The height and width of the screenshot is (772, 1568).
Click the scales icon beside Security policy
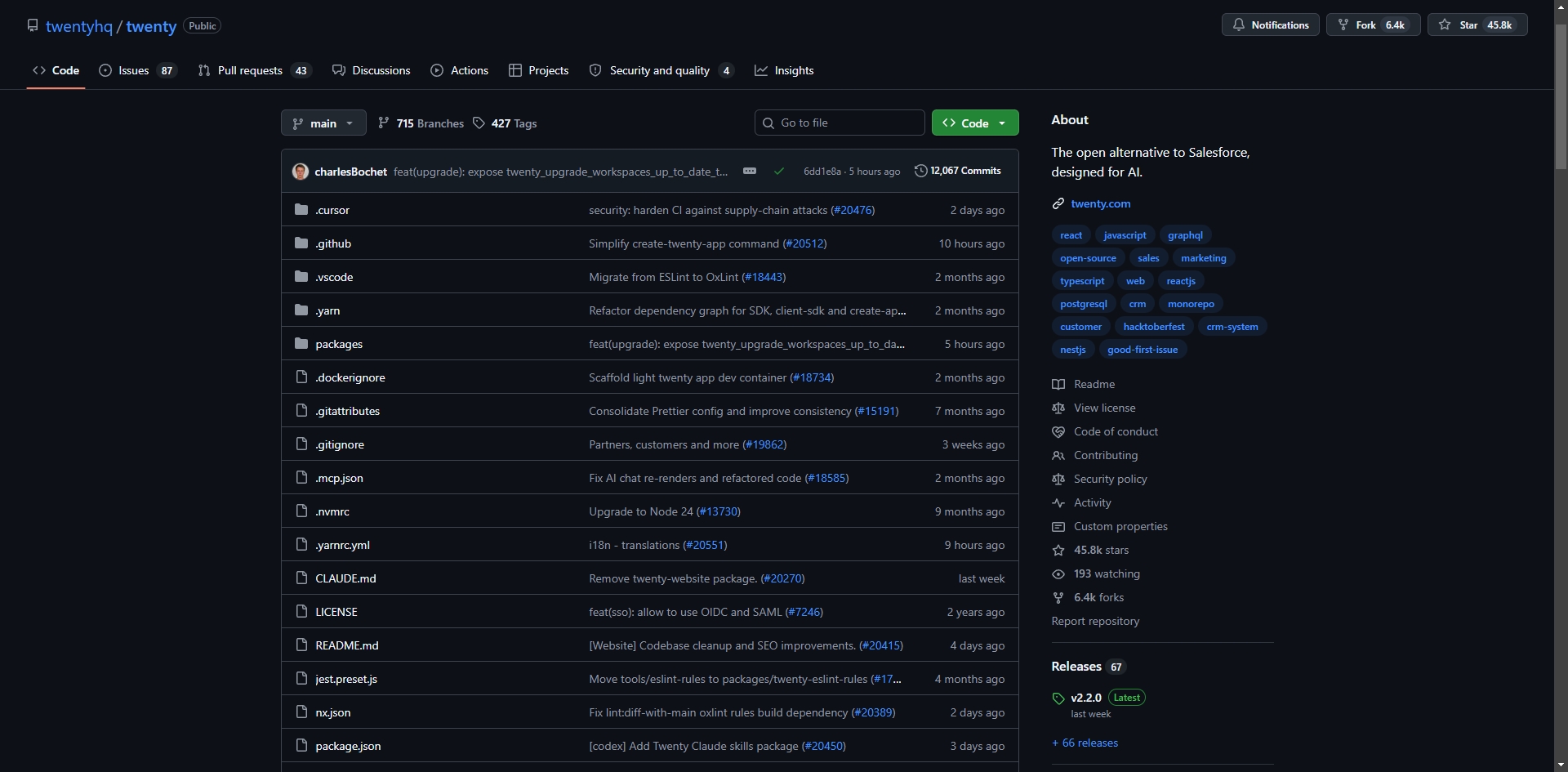[1058, 480]
